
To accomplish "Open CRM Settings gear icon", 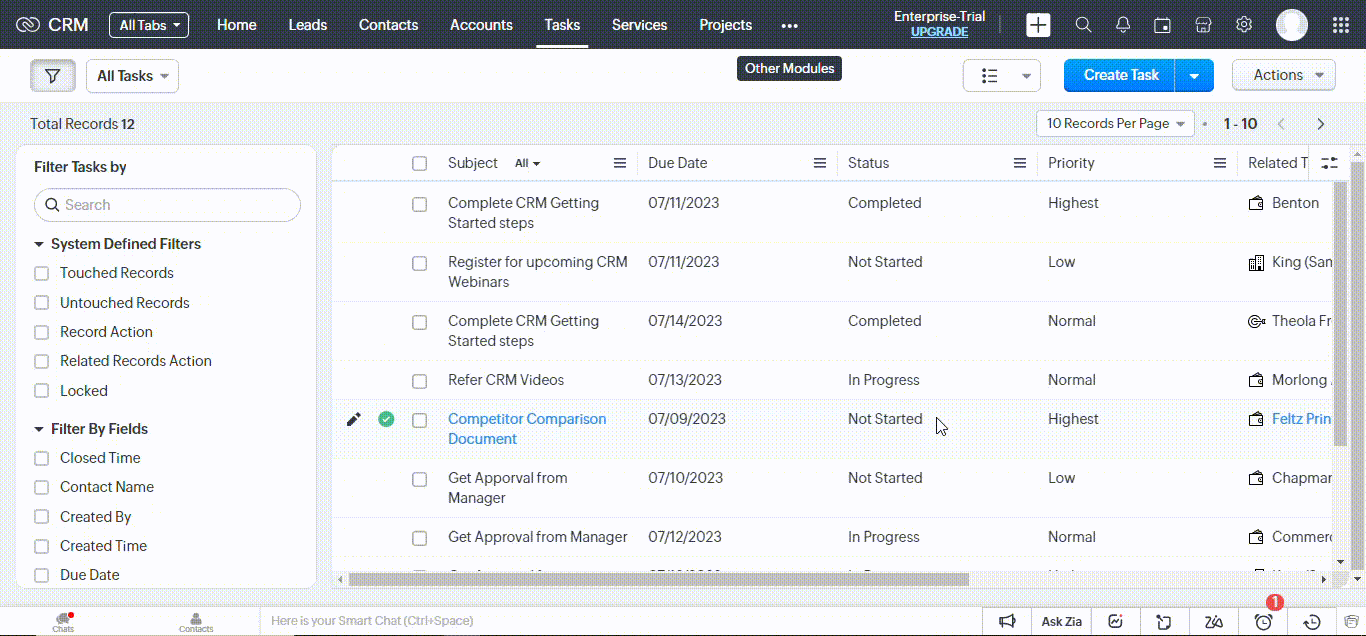I will click(x=1243, y=24).
